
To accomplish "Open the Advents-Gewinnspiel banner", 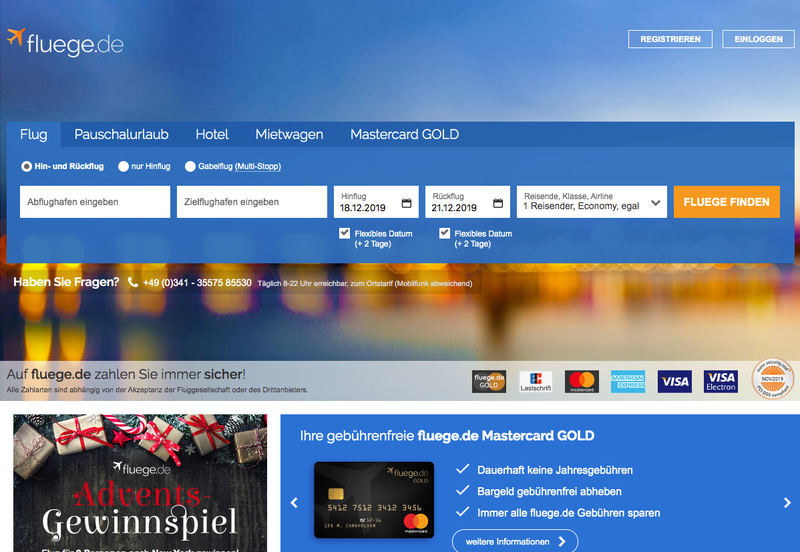I will point(140,483).
